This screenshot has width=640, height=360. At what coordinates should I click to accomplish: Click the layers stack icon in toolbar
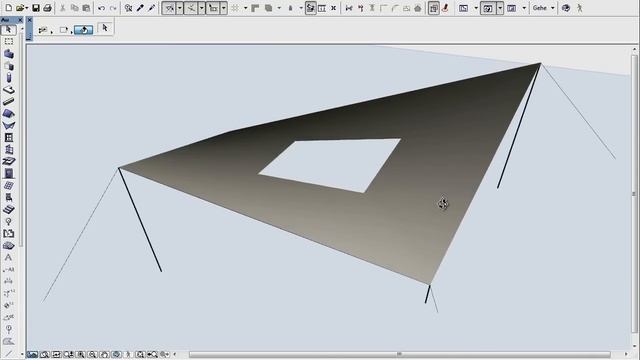click(269, 8)
